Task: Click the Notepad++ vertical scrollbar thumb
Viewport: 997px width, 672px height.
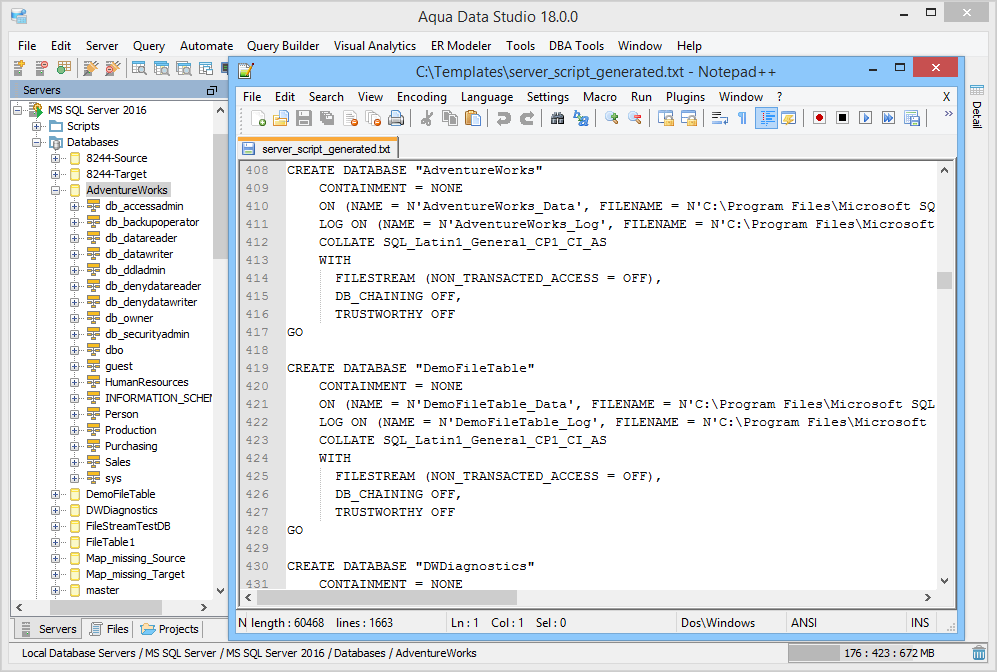Action: click(944, 280)
